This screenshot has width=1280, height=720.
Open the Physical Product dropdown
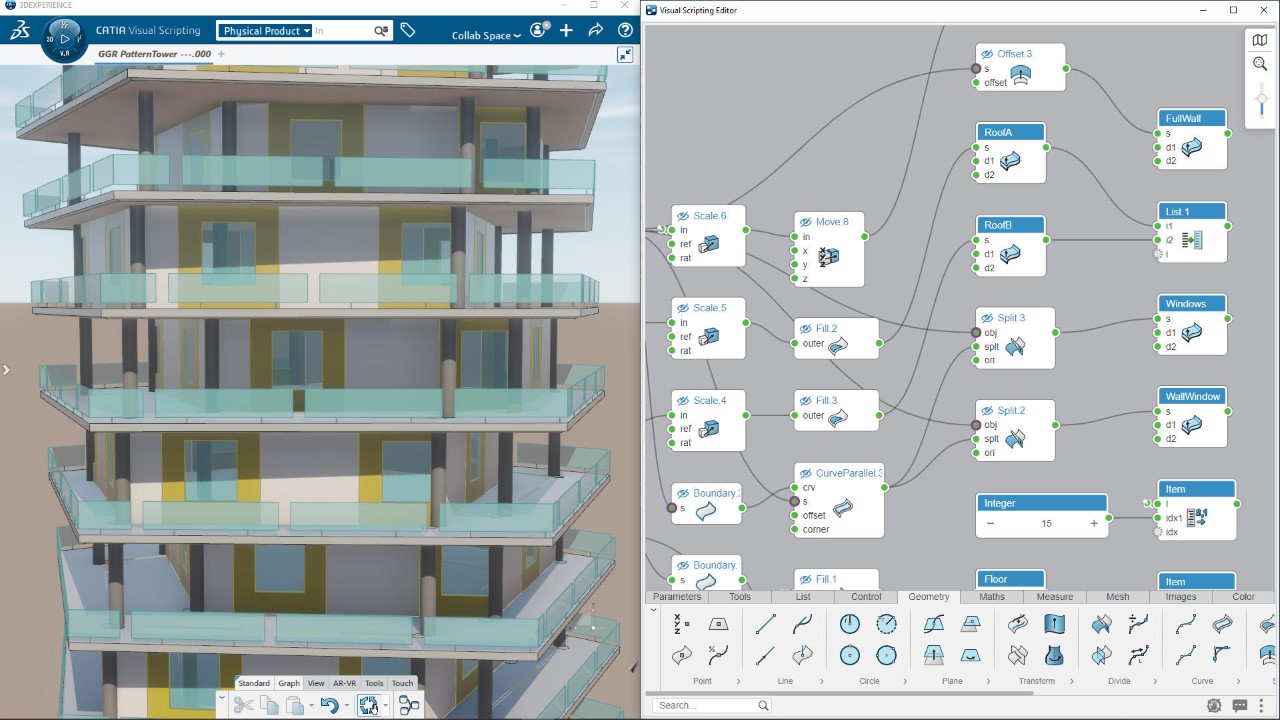(x=266, y=31)
